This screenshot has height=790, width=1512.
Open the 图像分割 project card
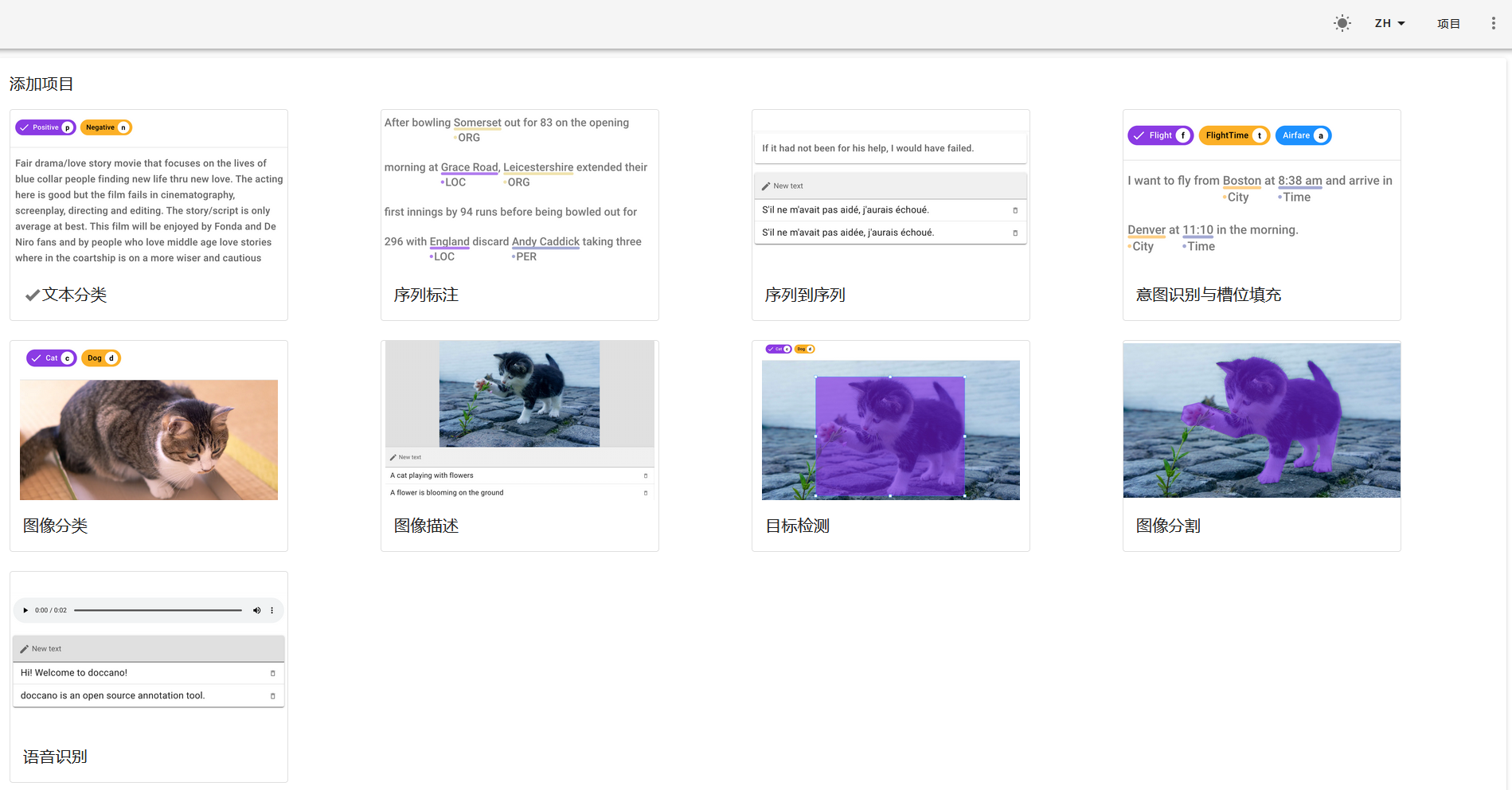(x=1168, y=526)
